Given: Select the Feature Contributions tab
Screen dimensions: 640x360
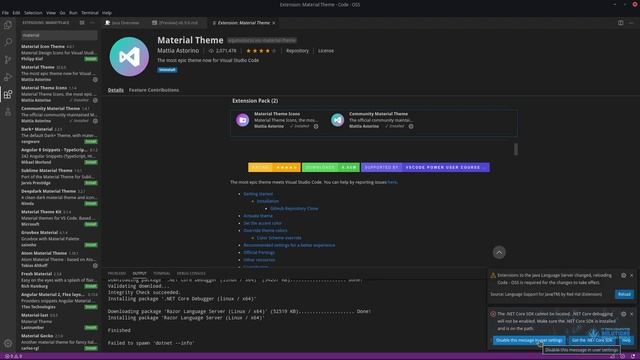Looking at the screenshot, I should (x=154, y=90).
